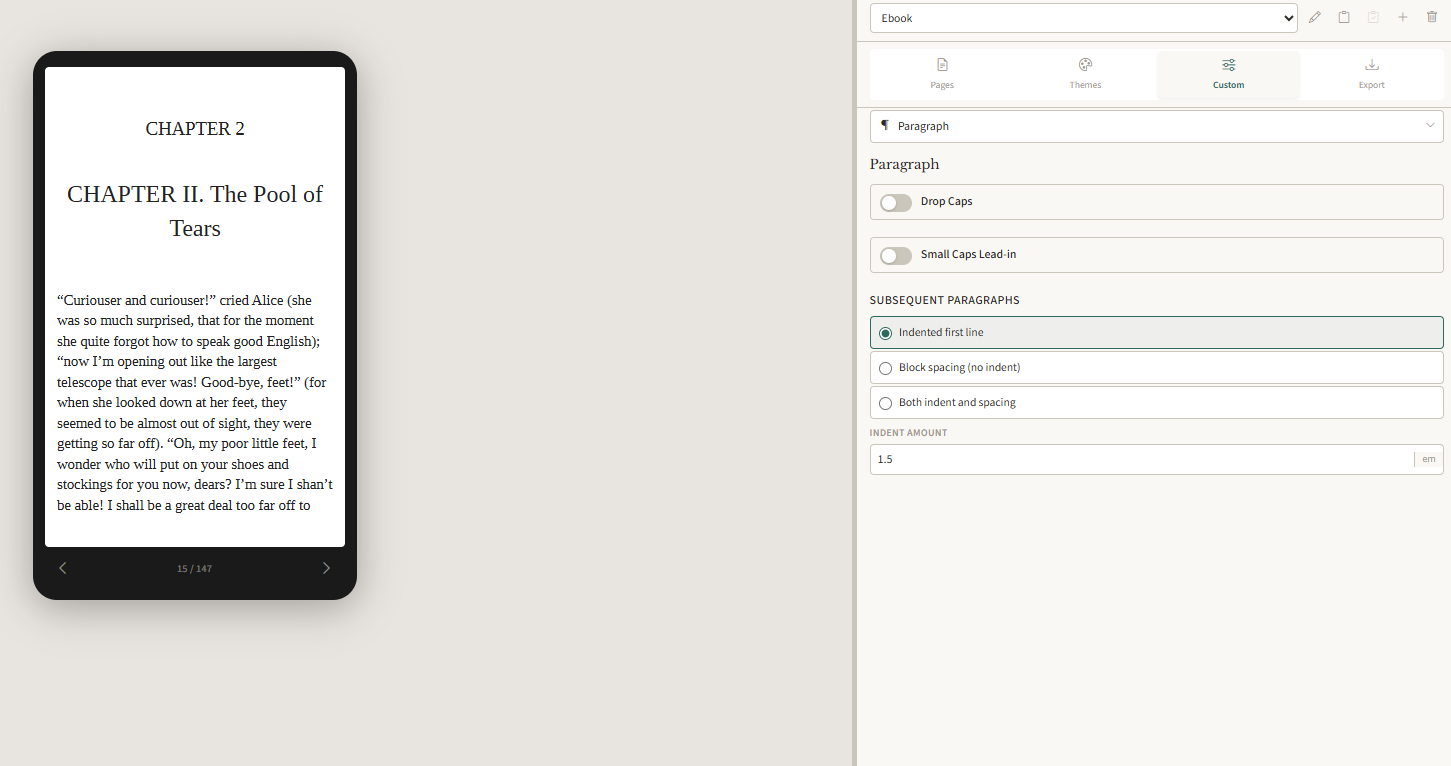Click the plain clipboard copy icon
The width and height of the screenshot is (1451, 766).
1344,18
